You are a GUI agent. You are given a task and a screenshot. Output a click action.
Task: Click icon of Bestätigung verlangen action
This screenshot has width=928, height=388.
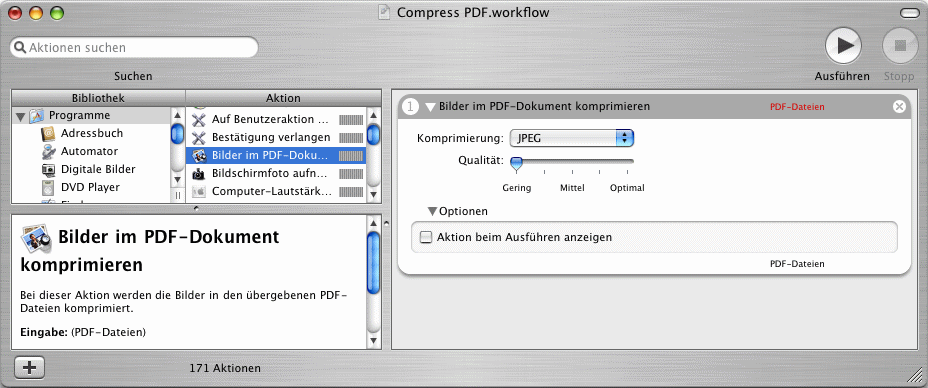(x=199, y=137)
